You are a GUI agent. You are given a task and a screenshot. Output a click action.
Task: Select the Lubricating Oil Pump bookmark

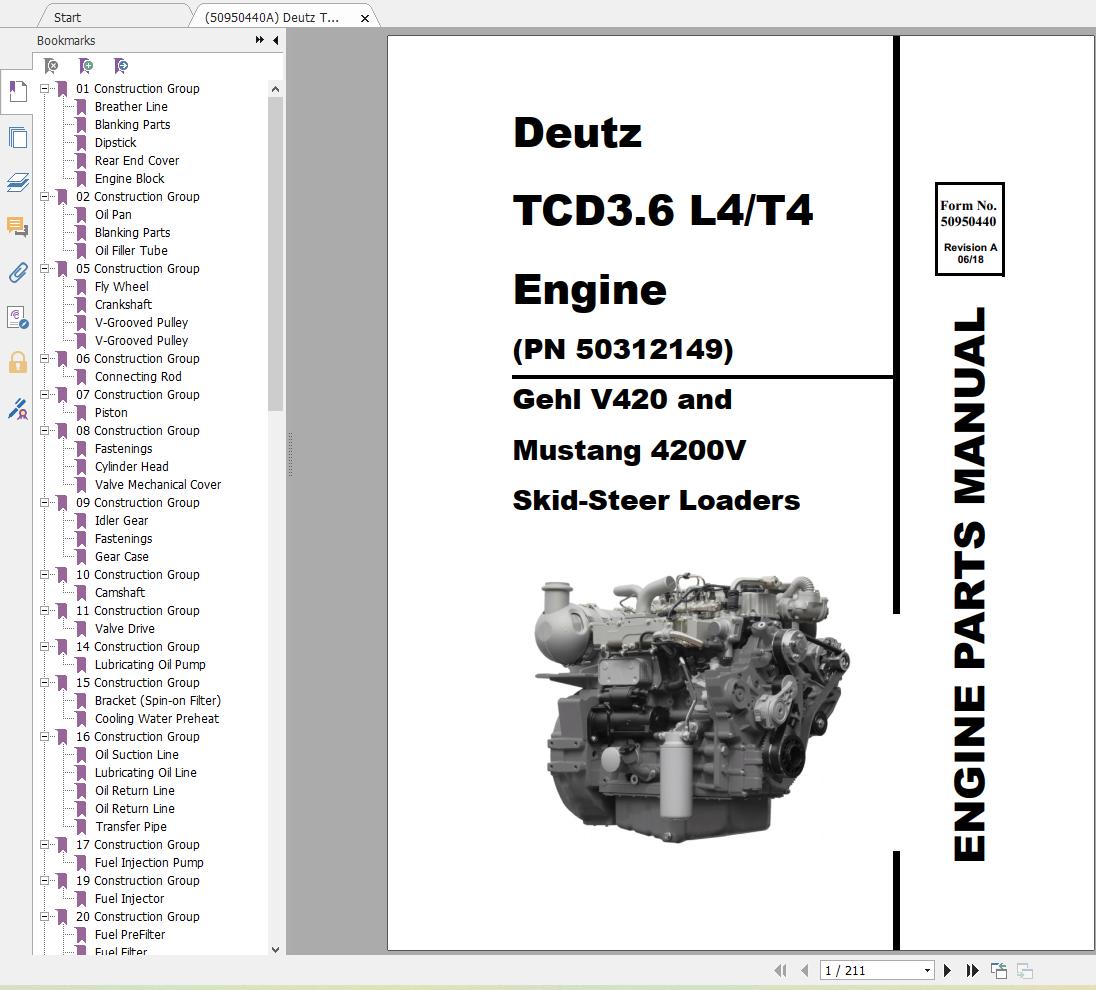tap(150, 665)
